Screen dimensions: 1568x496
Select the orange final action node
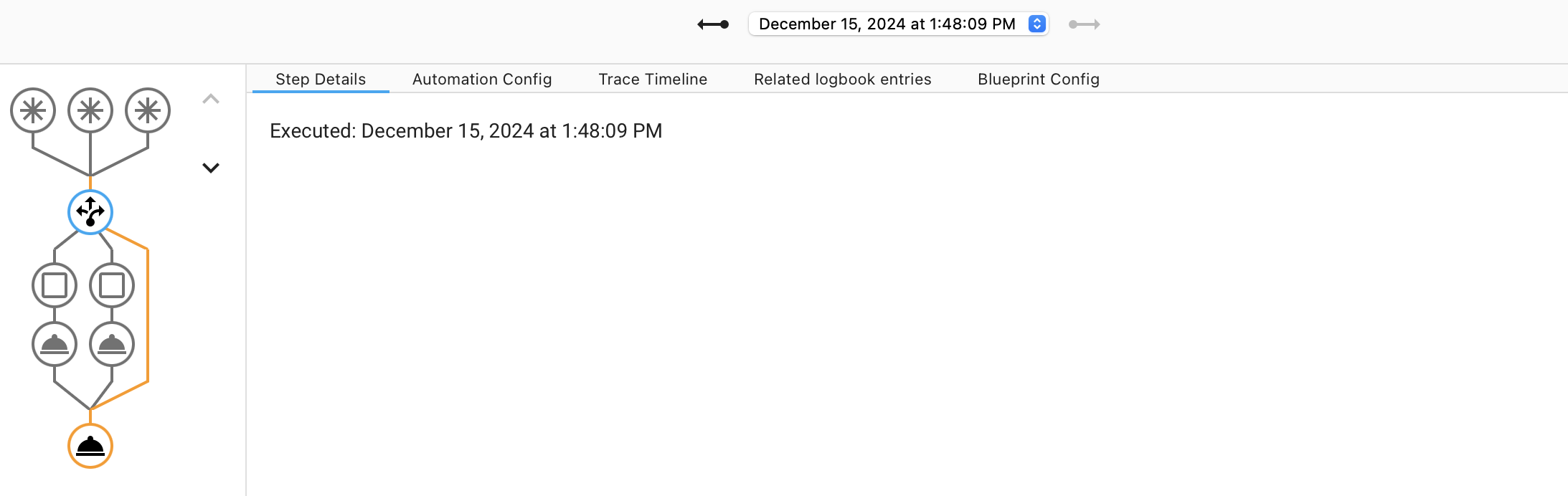(90, 446)
